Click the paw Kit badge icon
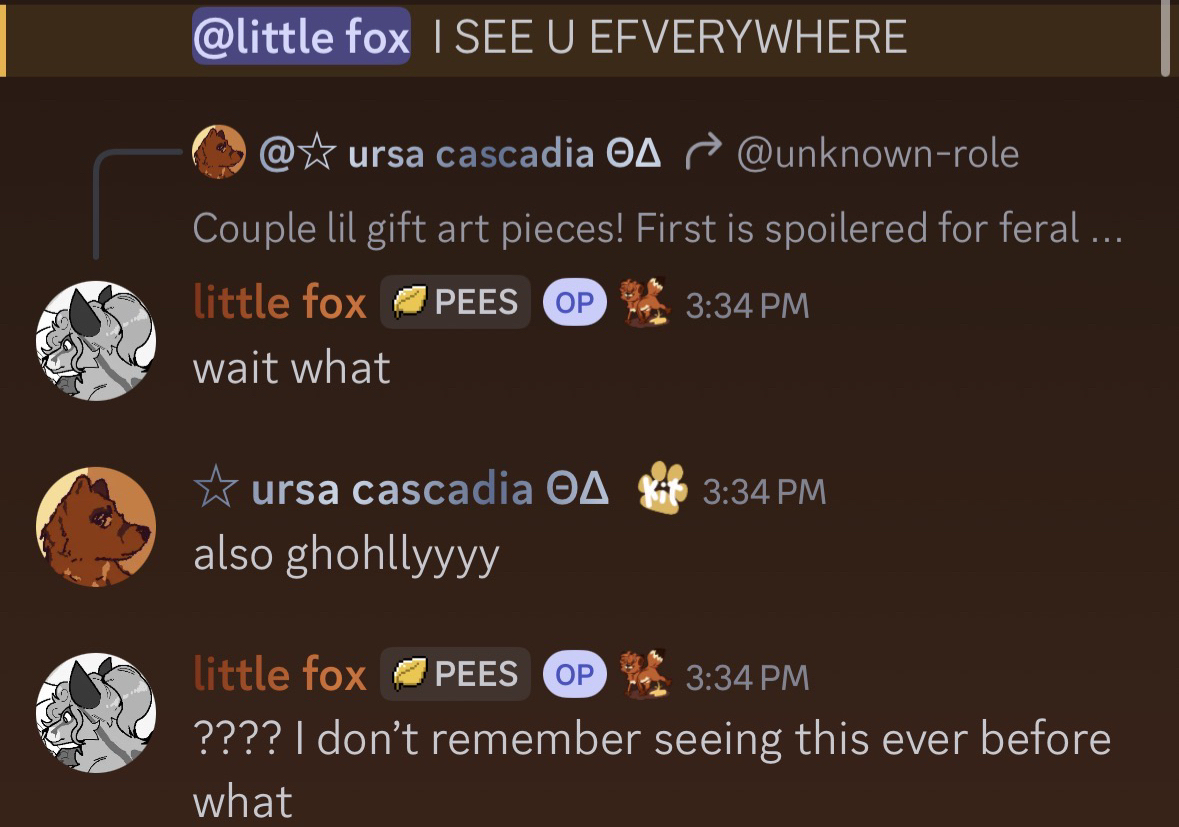Screen dimensions: 1179x827 664,490
